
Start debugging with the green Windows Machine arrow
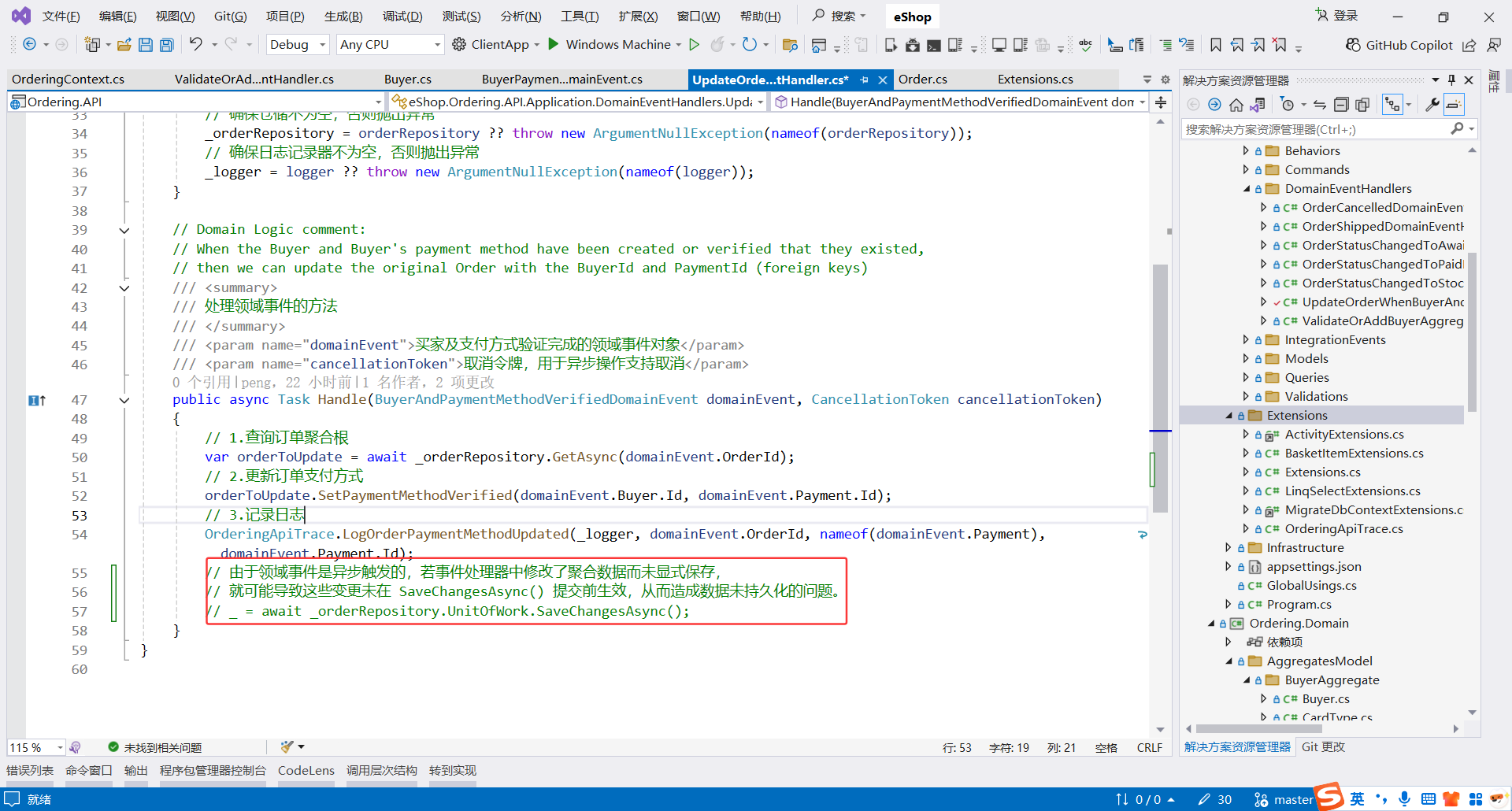pos(554,44)
